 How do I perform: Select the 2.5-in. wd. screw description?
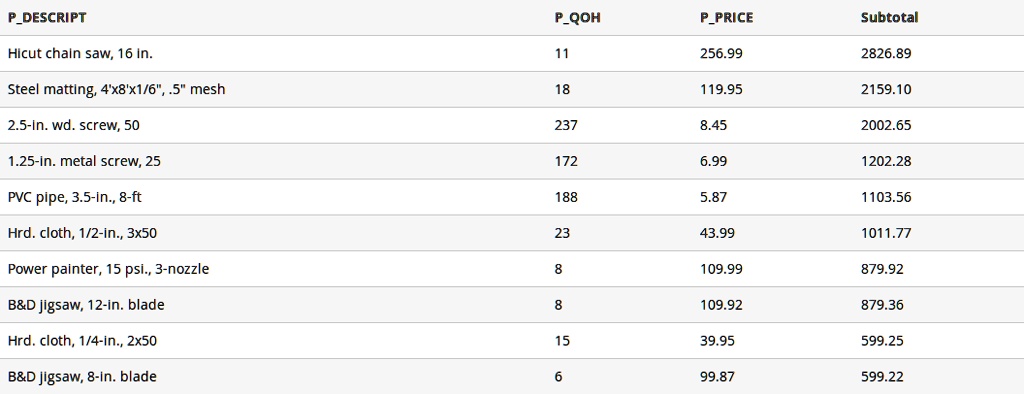pos(73,125)
